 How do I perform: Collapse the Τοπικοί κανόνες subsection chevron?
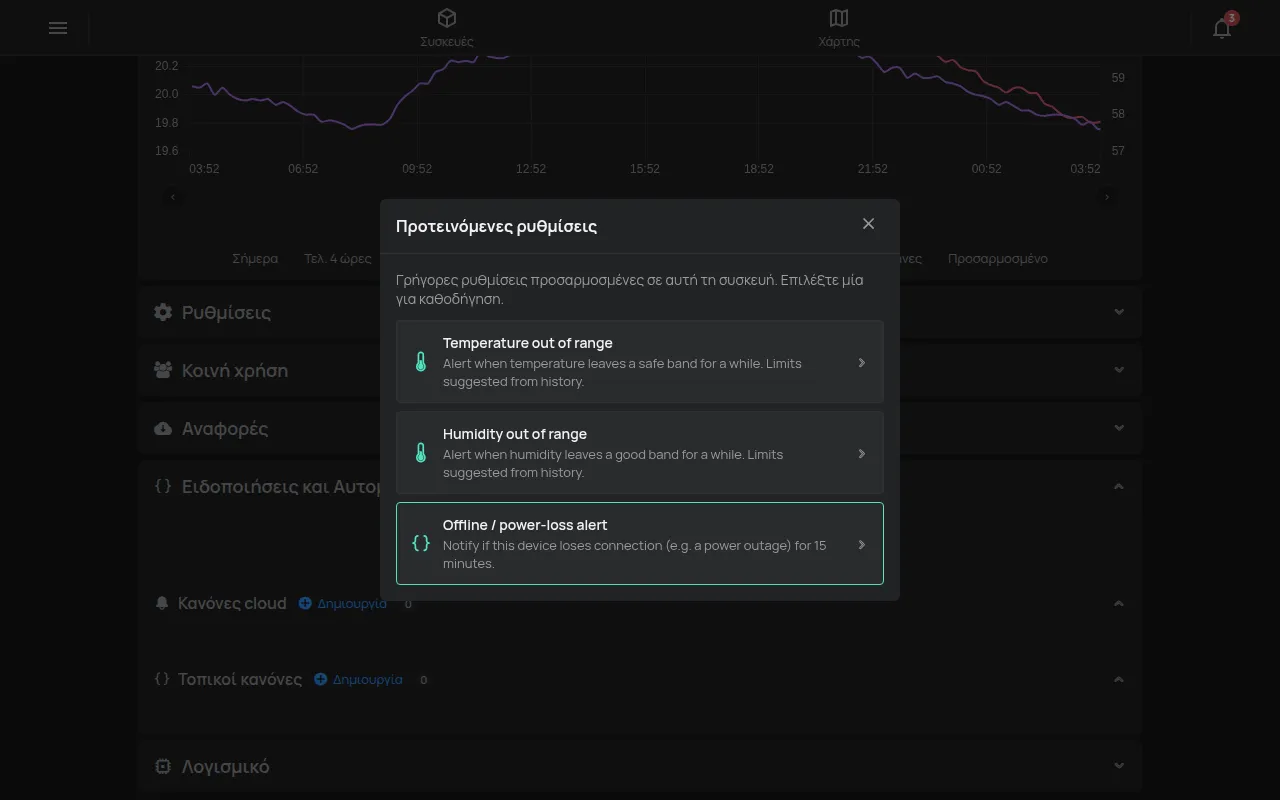point(1119,679)
